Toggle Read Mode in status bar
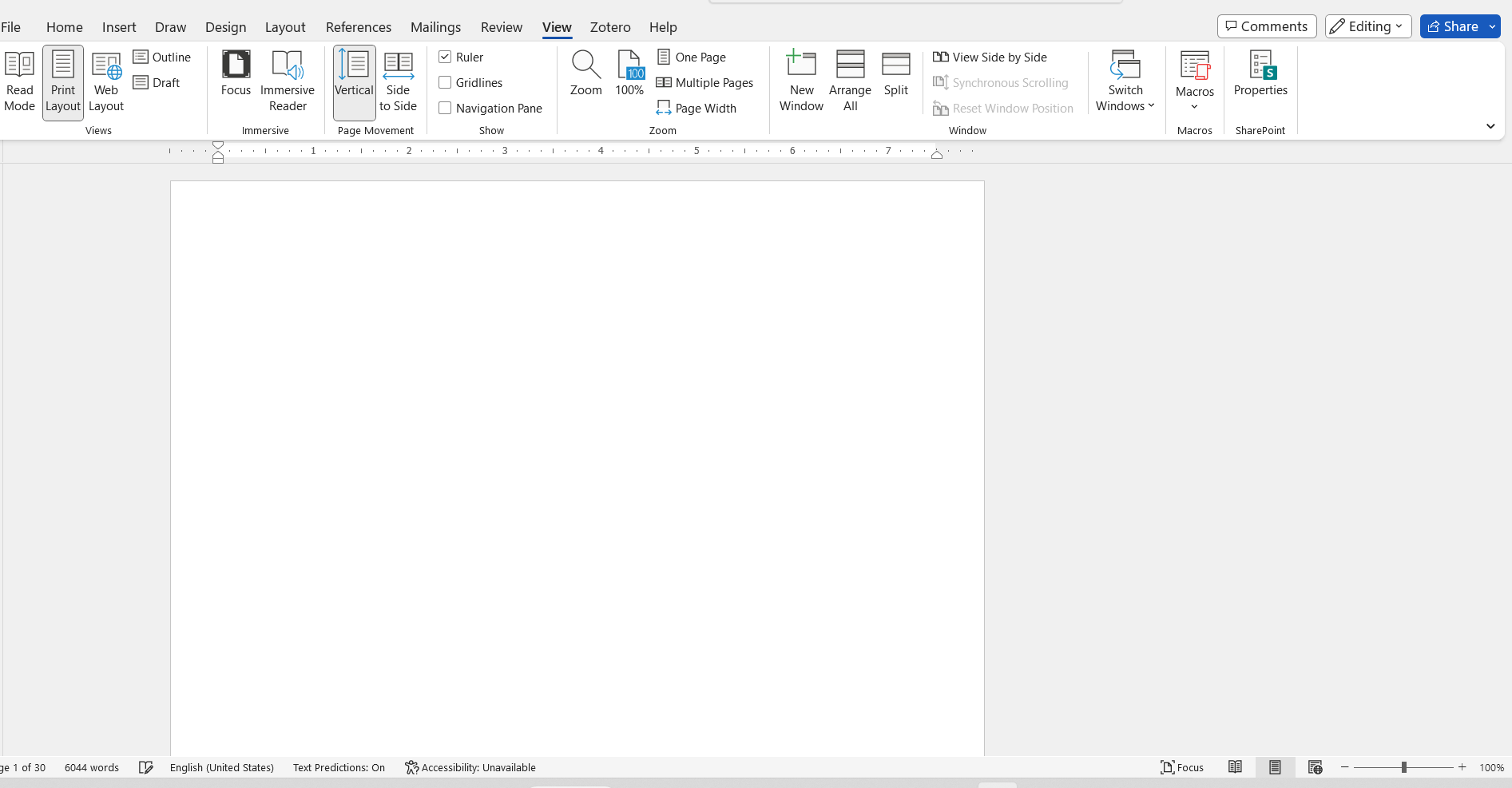Screen dimensions: 1512x788 (x=1235, y=767)
